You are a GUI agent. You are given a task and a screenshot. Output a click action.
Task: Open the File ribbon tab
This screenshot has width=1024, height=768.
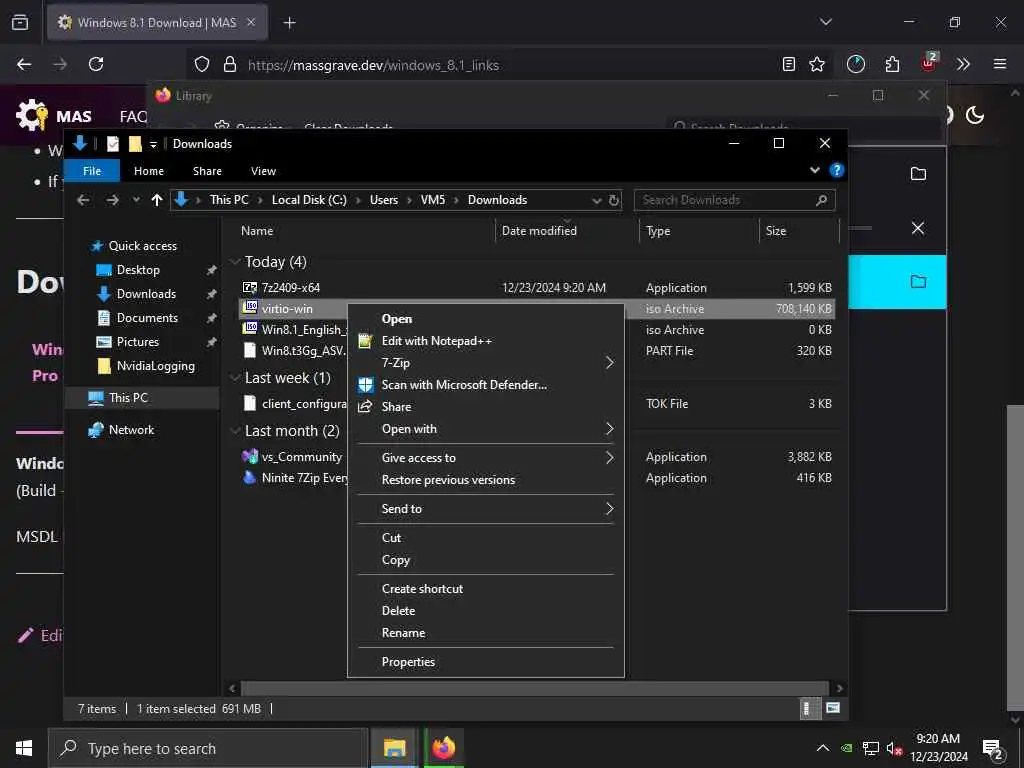tap(92, 171)
